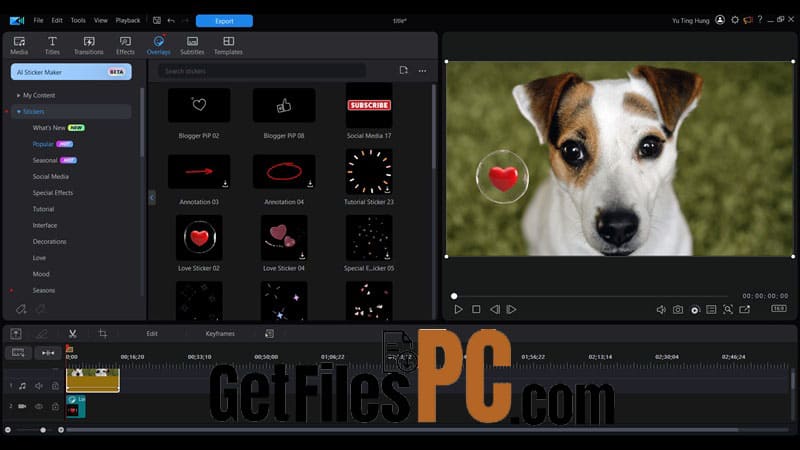Open the Effects room
The image size is (800, 450).
[x=125, y=45]
